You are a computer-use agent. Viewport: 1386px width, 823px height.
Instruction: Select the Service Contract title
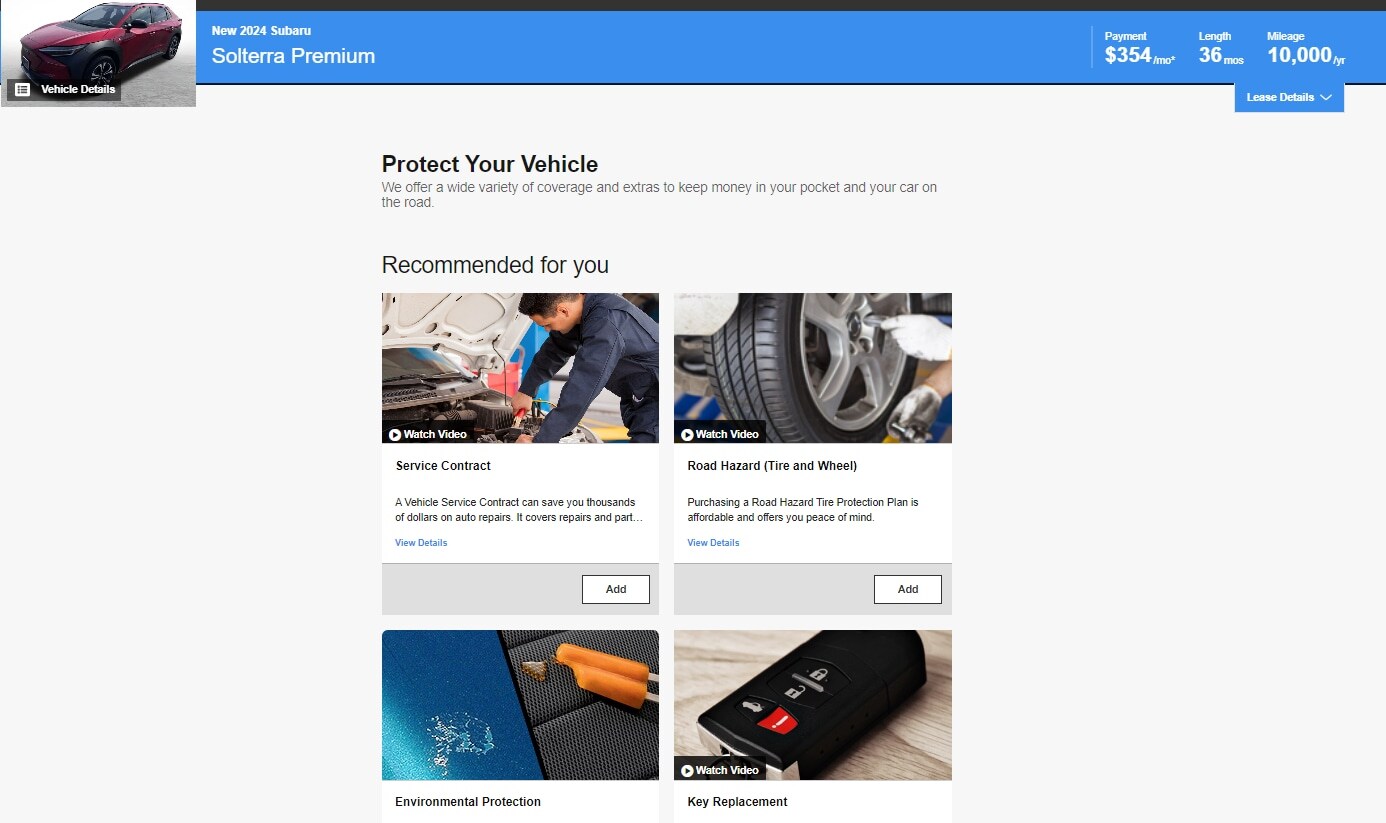pyautogui.click(x=443, y=466)
